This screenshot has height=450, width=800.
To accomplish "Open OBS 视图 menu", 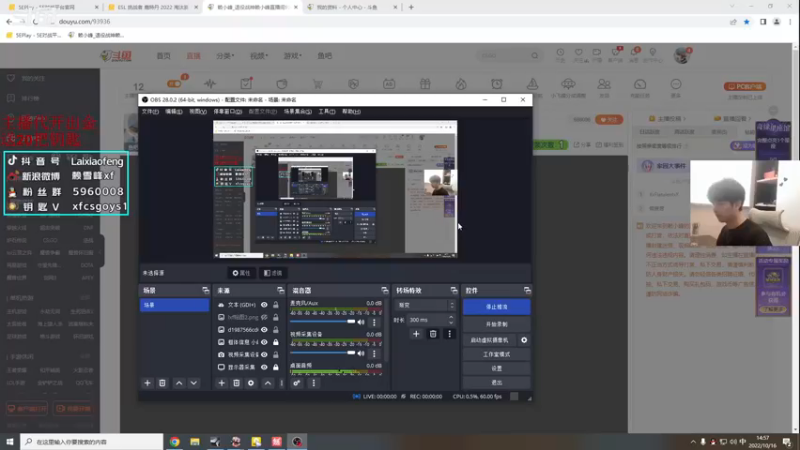I will coord(197,112).
